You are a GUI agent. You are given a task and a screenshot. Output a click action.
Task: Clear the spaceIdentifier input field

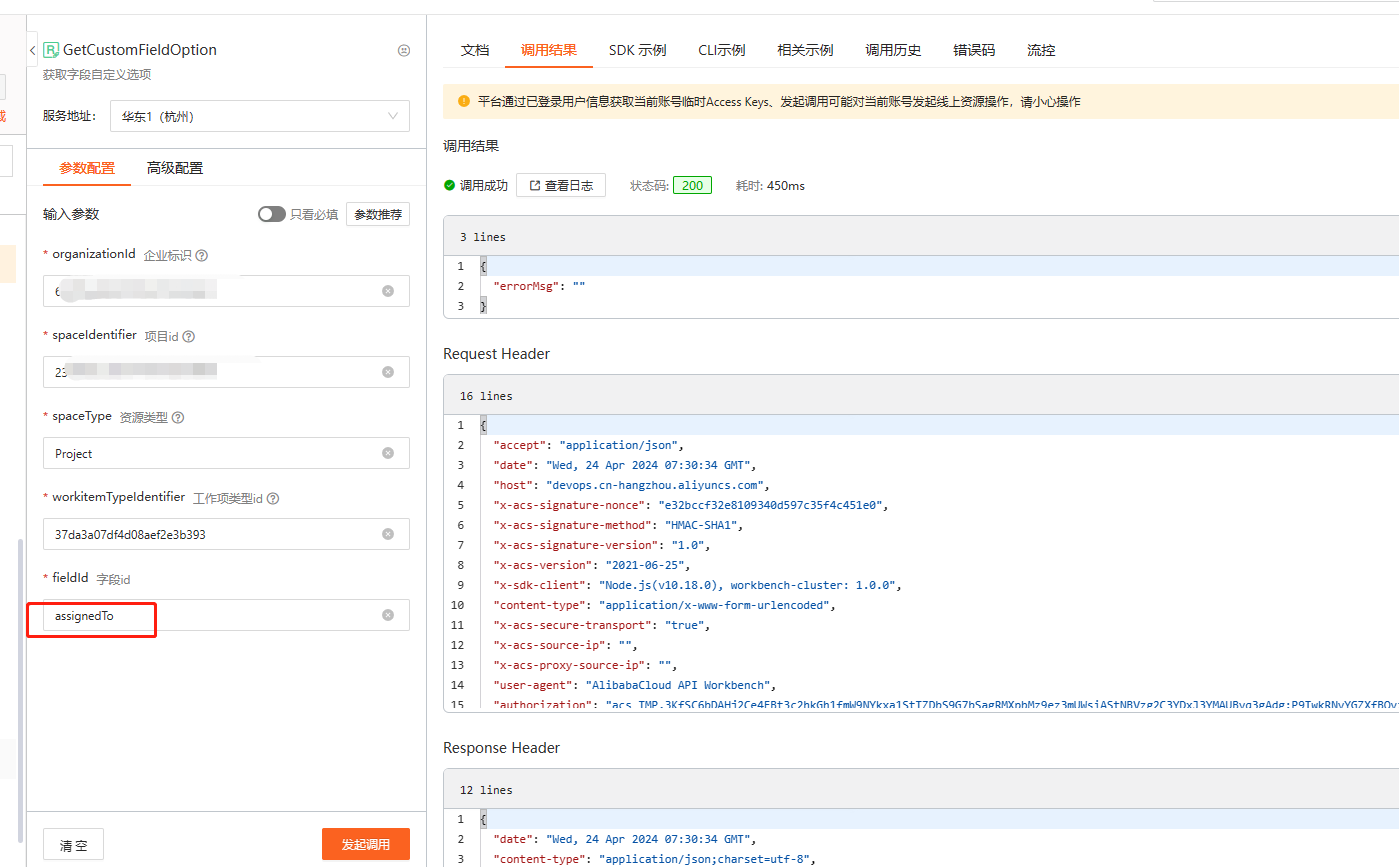pyautogui.click(x=388, y=372)
